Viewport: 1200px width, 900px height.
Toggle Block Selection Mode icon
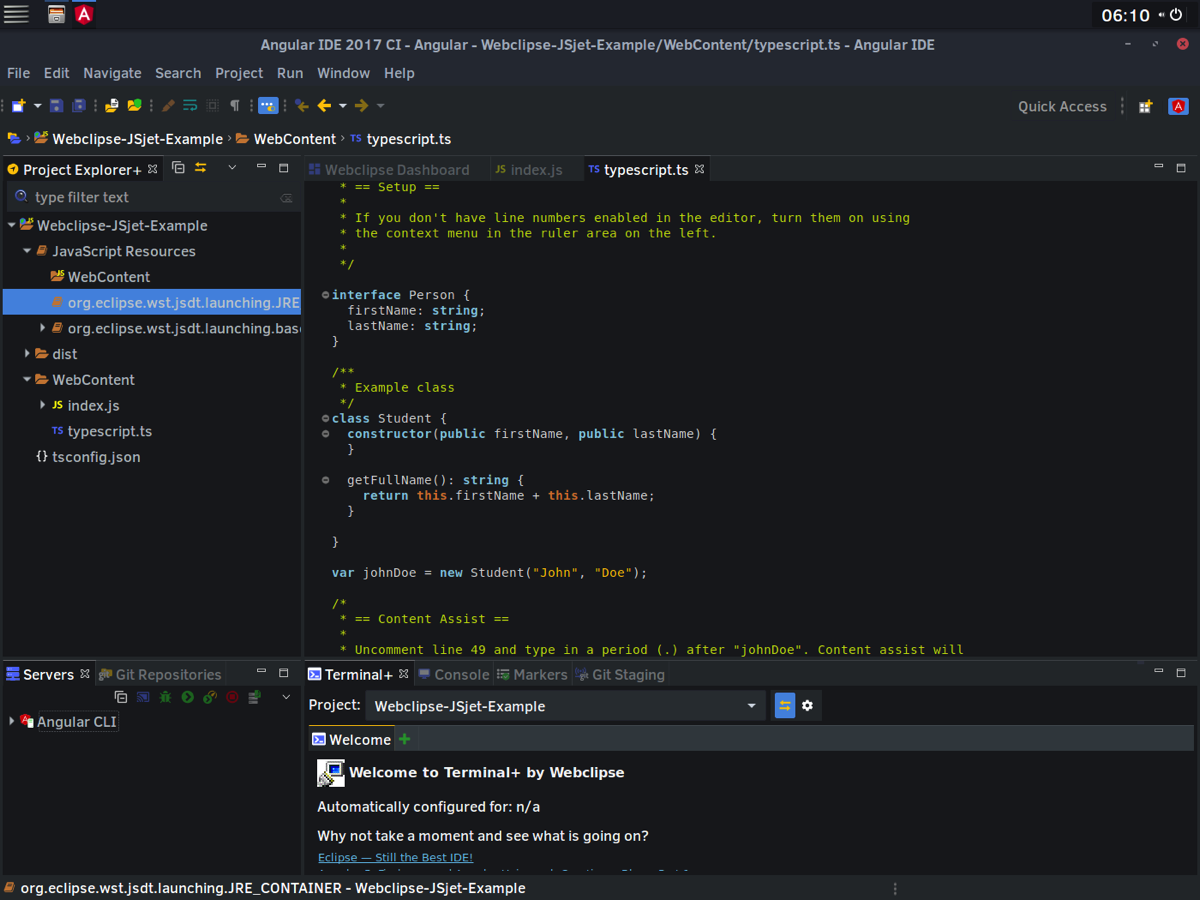(212, 105)
